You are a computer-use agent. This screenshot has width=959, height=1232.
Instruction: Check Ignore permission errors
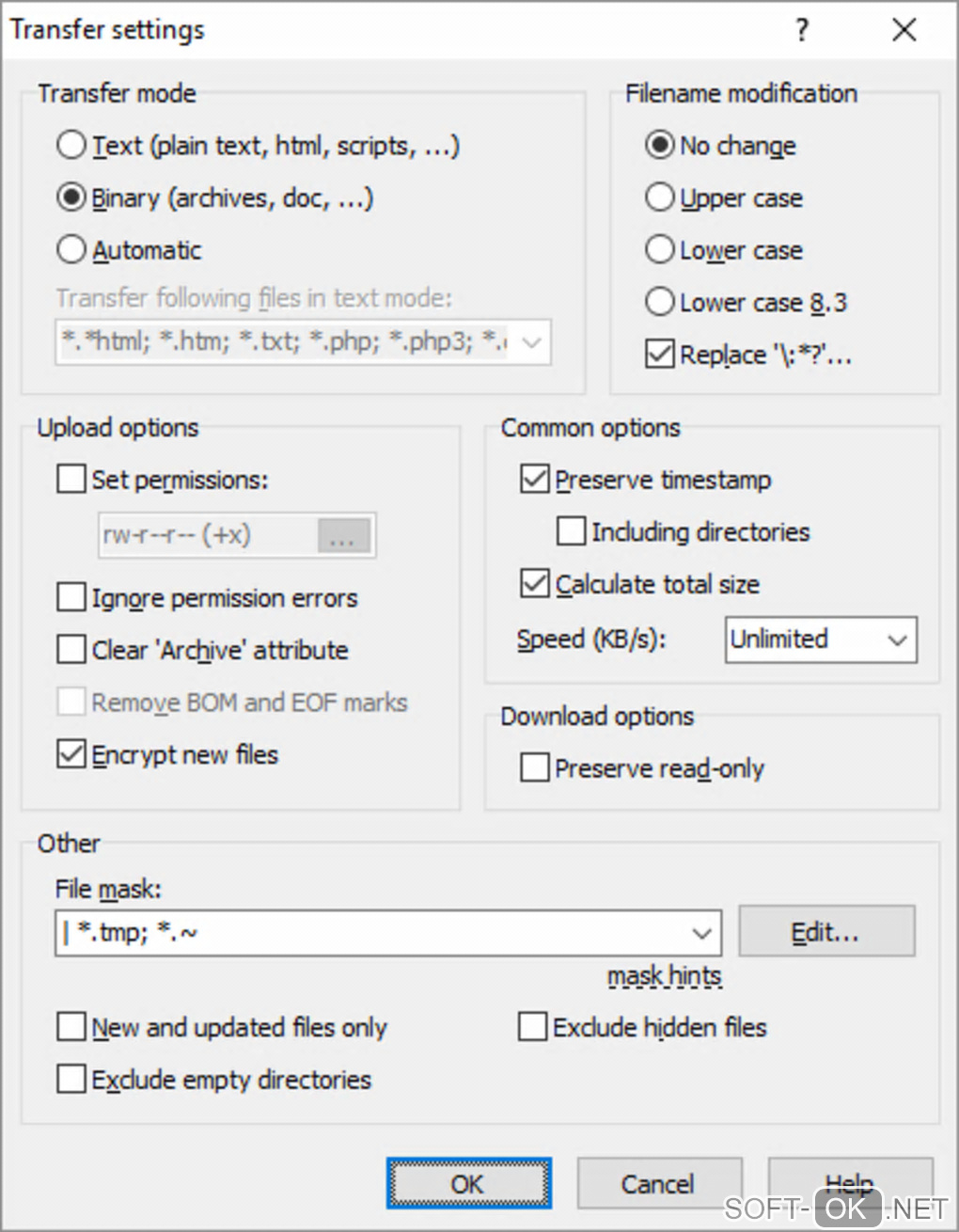click(x=71, y=597)
